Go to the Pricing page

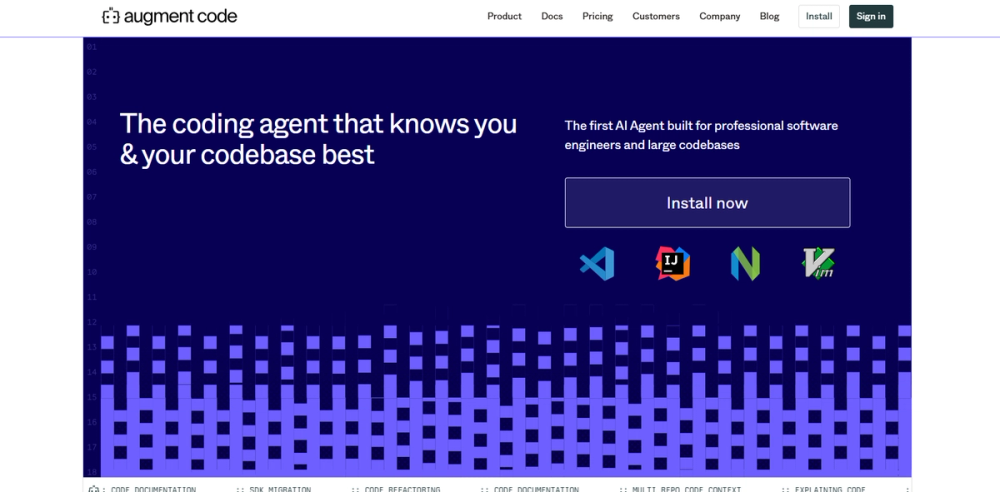[598, 17]
